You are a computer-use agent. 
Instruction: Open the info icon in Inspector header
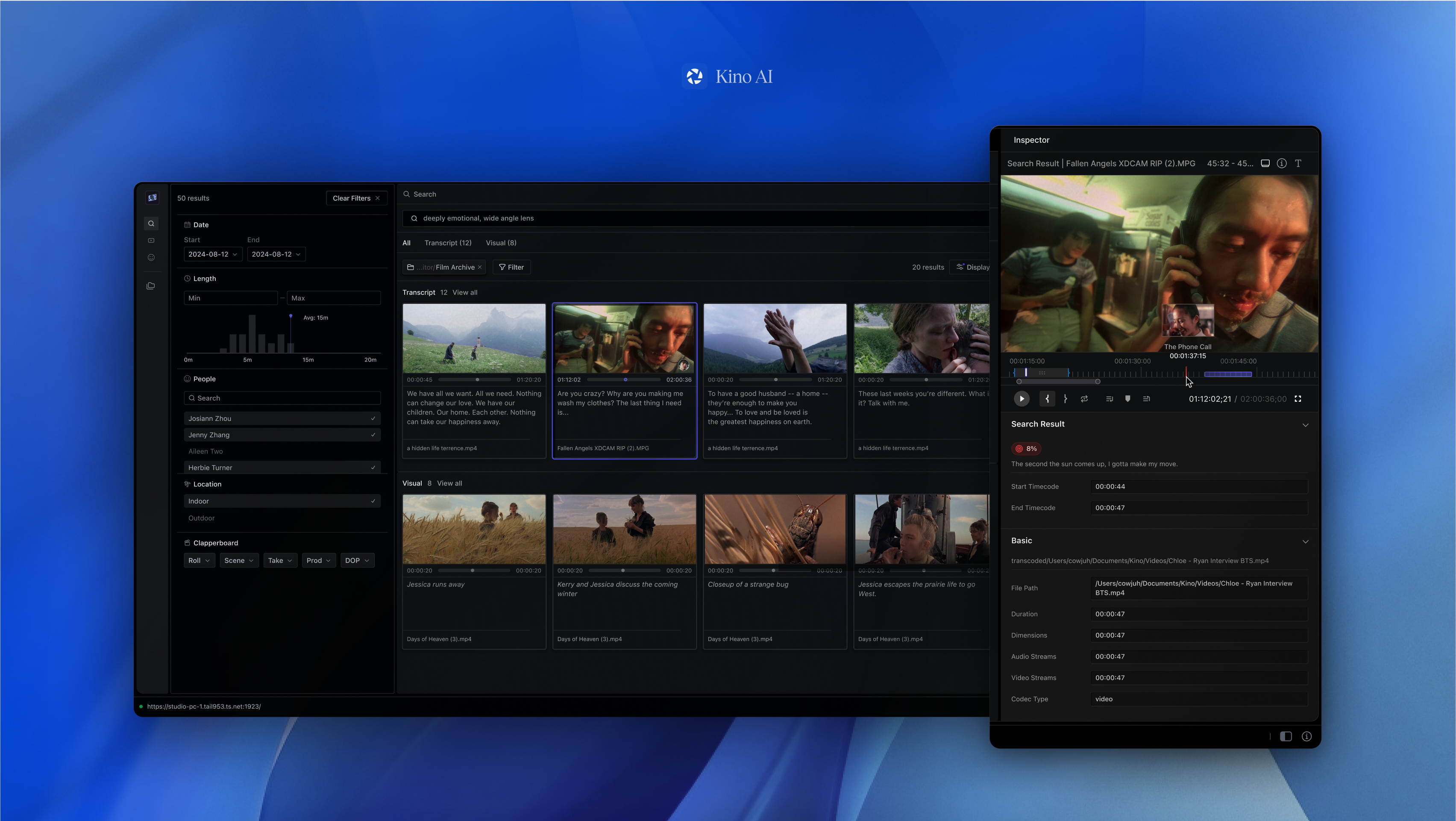click(x=1281, y=163)
